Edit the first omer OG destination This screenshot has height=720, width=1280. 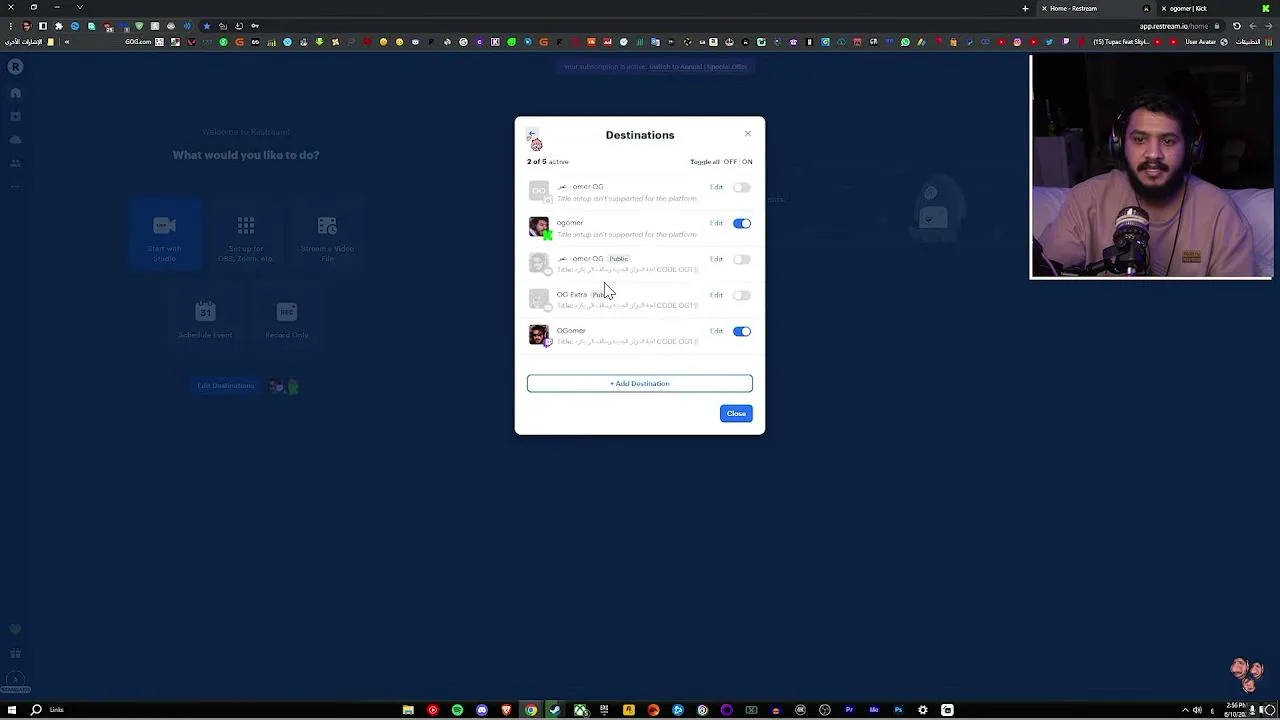(x=716, y=187)
